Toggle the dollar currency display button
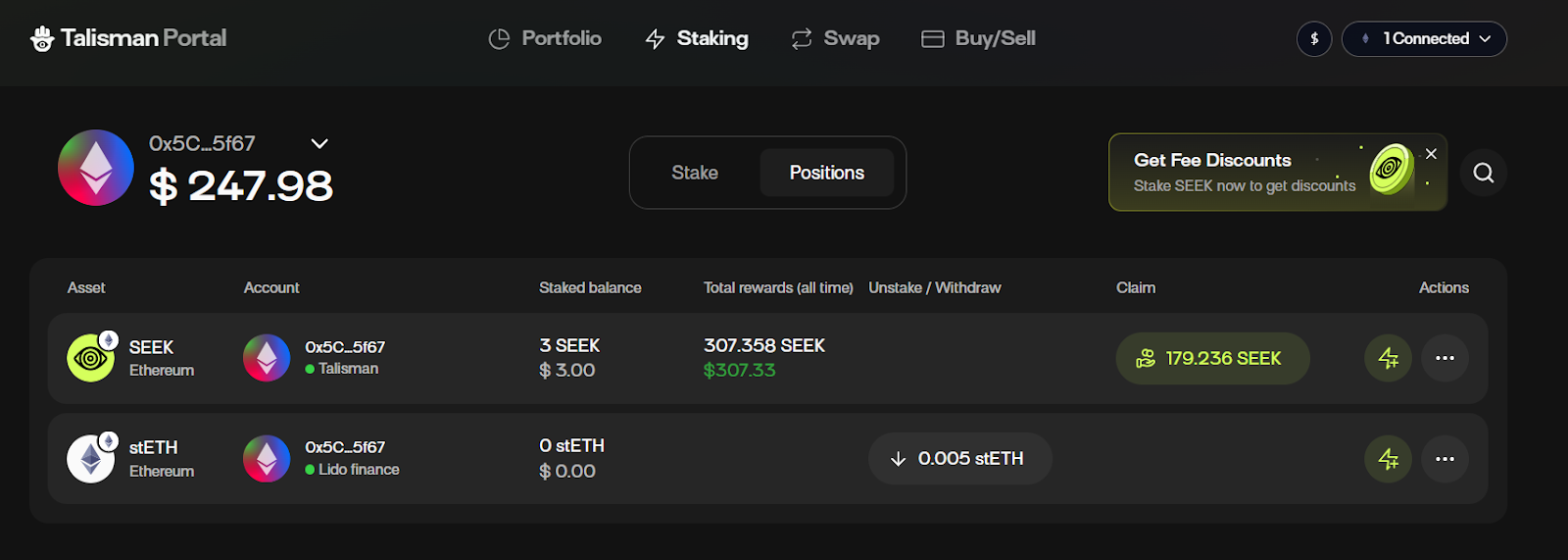Screen dimensions: 1568x560 [x=1314, y=39]
